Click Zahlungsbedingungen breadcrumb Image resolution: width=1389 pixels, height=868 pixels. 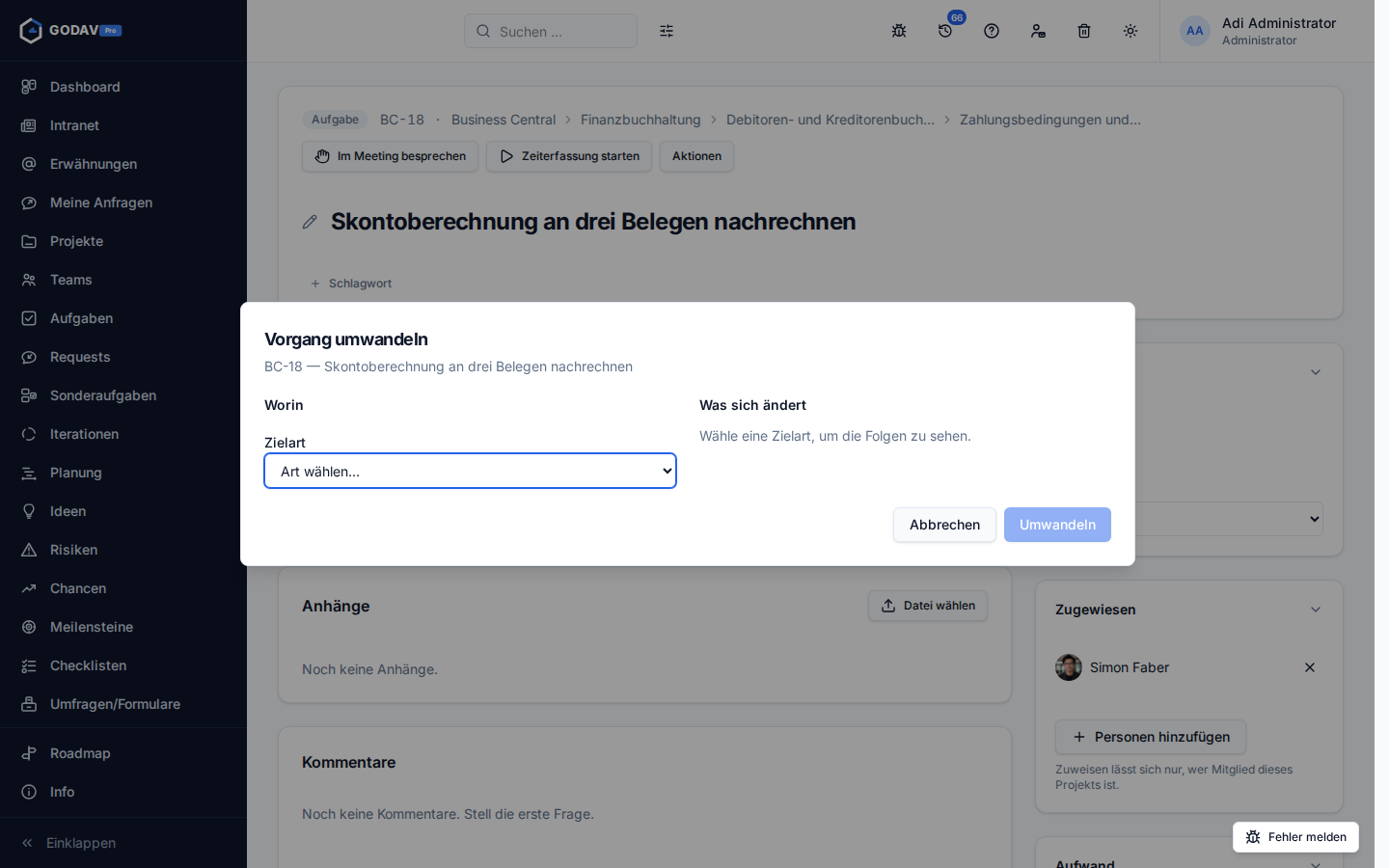click(x=1050, y=120)
